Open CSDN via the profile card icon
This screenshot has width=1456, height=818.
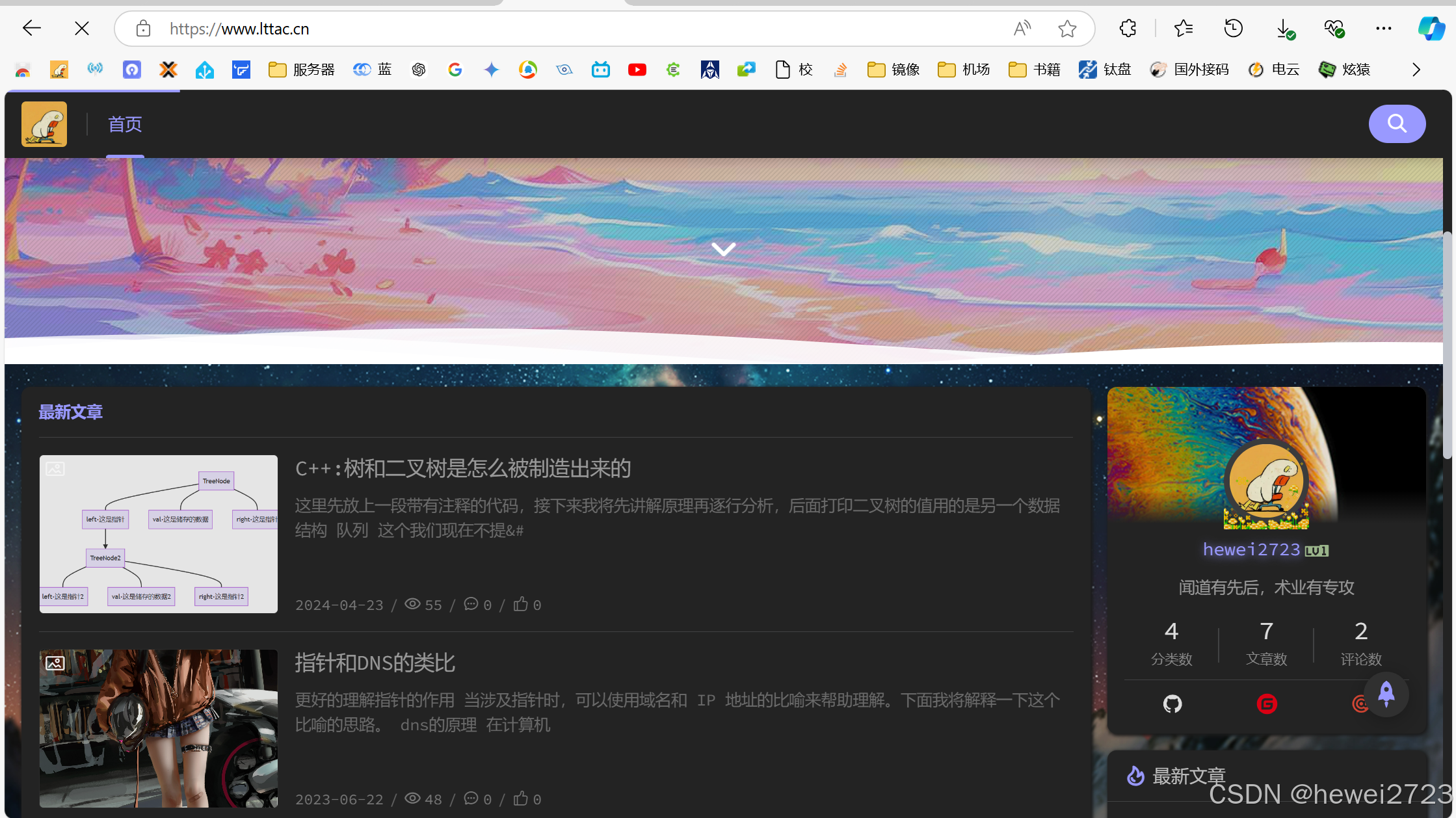(x=1360, y=704)
